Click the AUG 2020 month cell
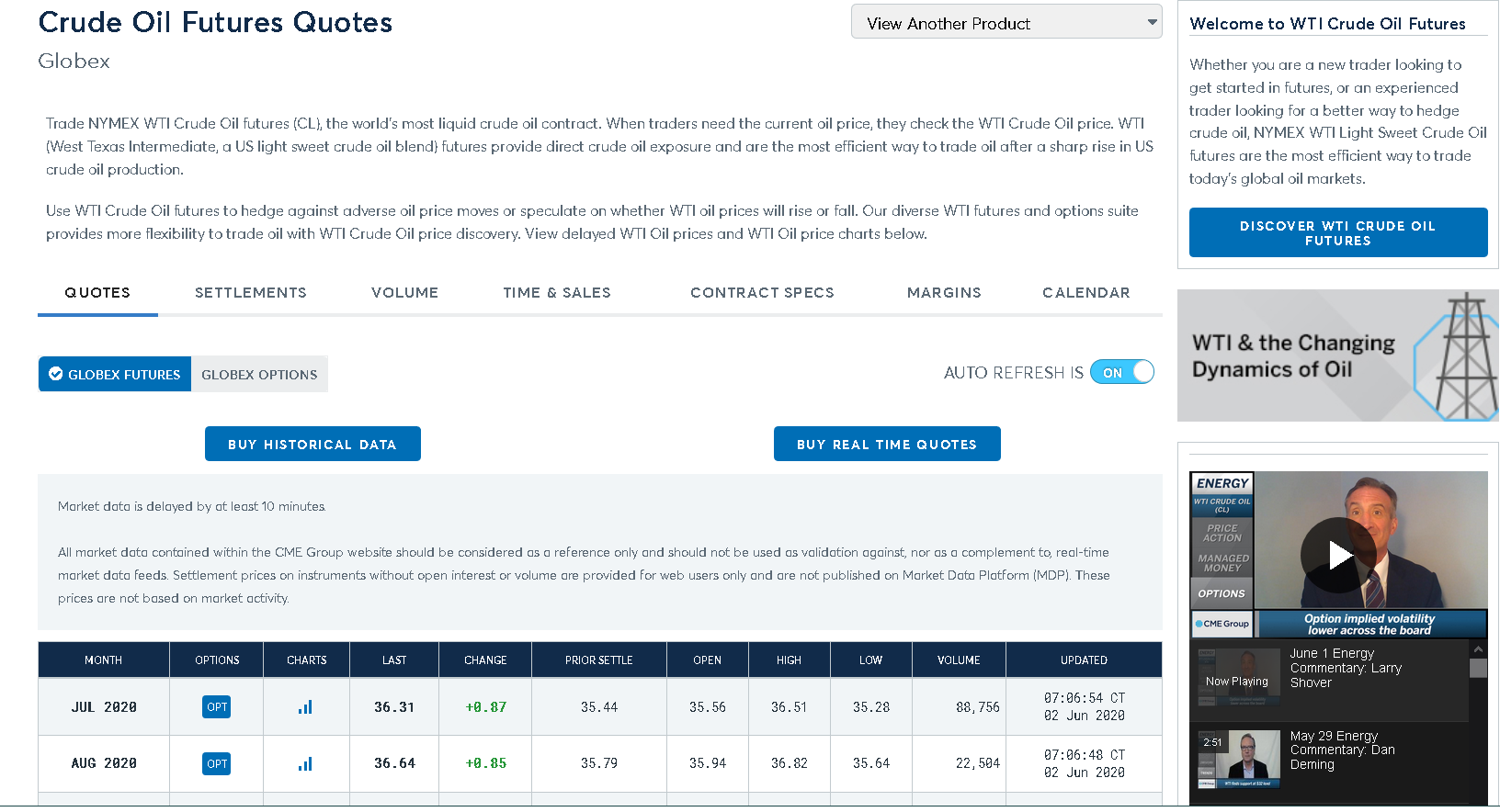Viewport: 1500px width, 812px height. [x=104, y=763]
